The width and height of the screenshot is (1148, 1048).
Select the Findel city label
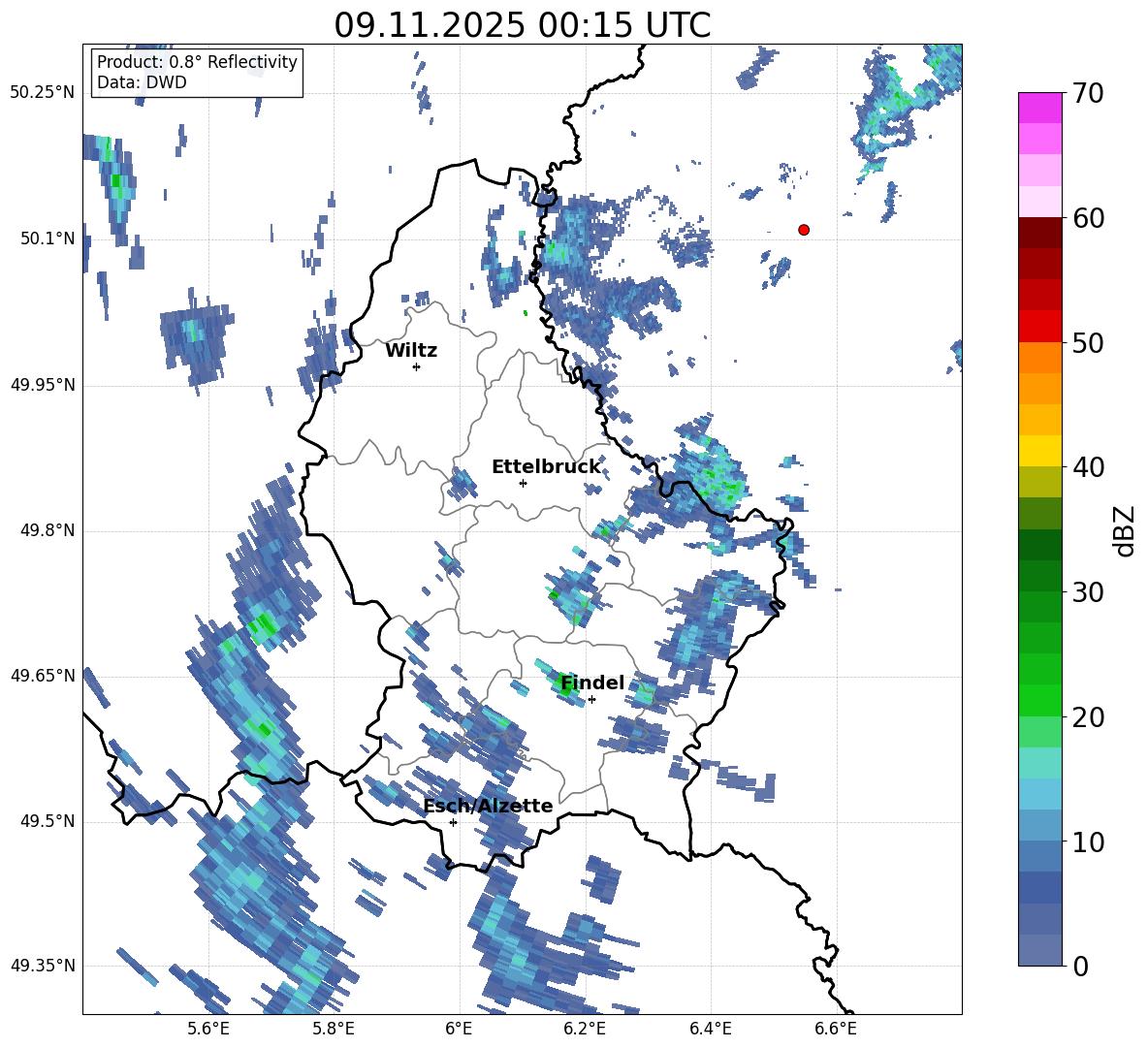(x=592, y=683)
